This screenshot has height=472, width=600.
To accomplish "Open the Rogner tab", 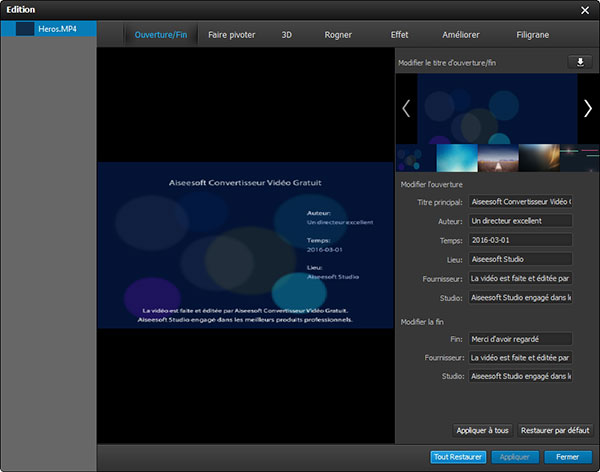I will 338,35.
